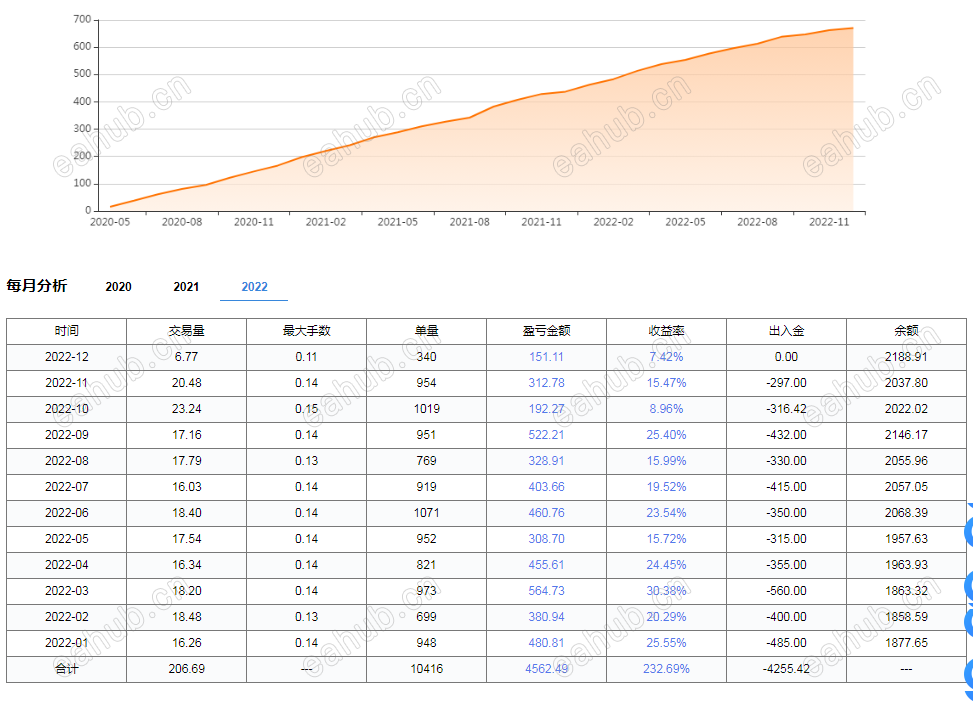This screenshot has width=973, height=703.
Task: Click return rate 7.42%
Action: click(666, 357)
